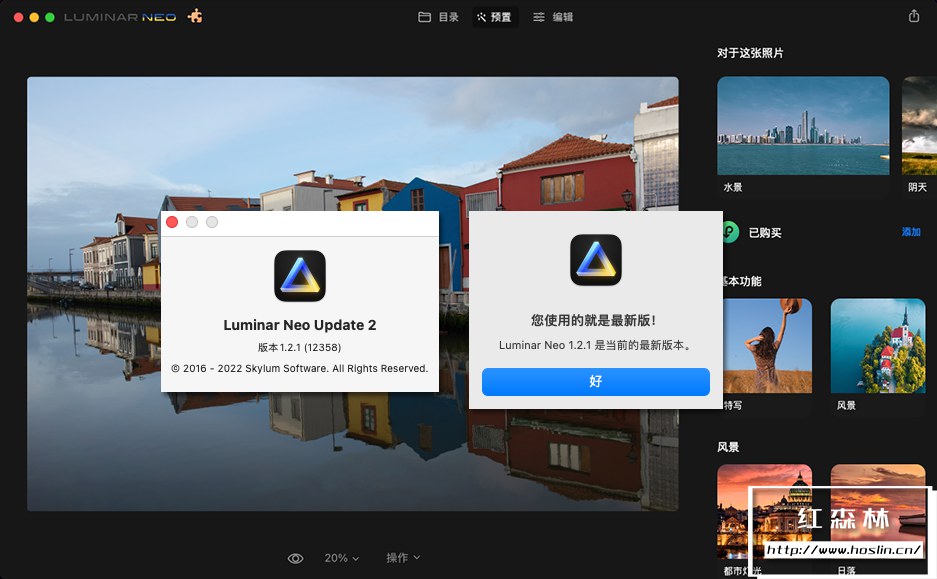The image size is (937, 579).
Task: Click the 好 button in update dialog
Action: point(596,381)
